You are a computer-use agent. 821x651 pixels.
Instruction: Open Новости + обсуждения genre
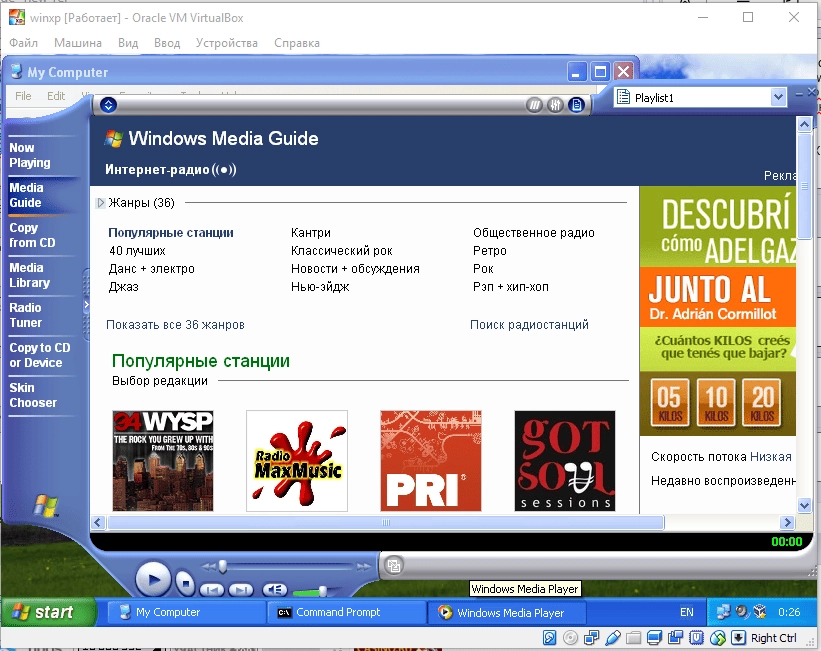click(355, 269)
